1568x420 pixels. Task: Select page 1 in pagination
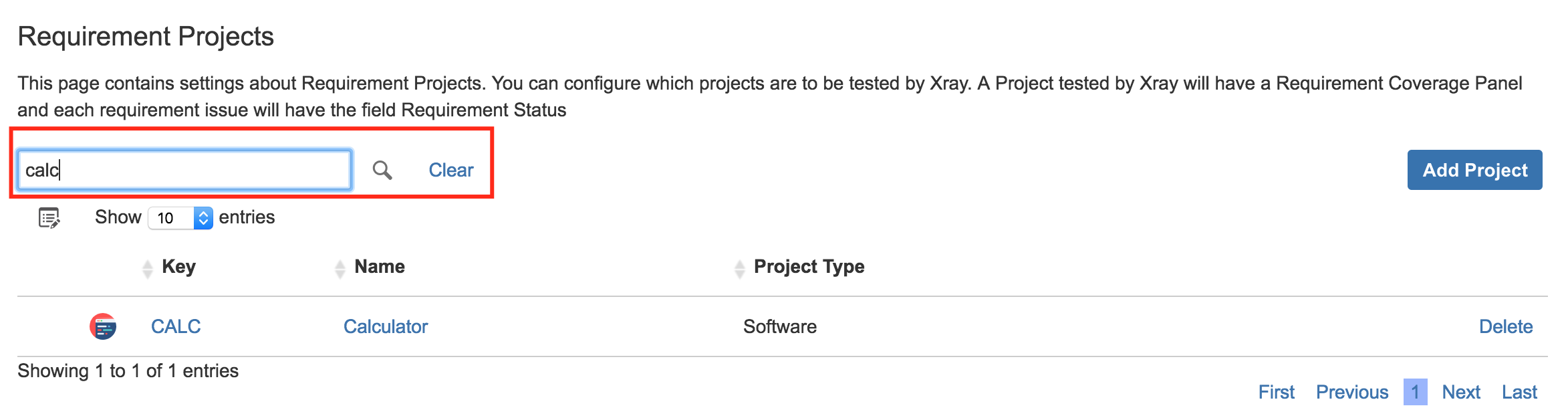click(1416, 392)
